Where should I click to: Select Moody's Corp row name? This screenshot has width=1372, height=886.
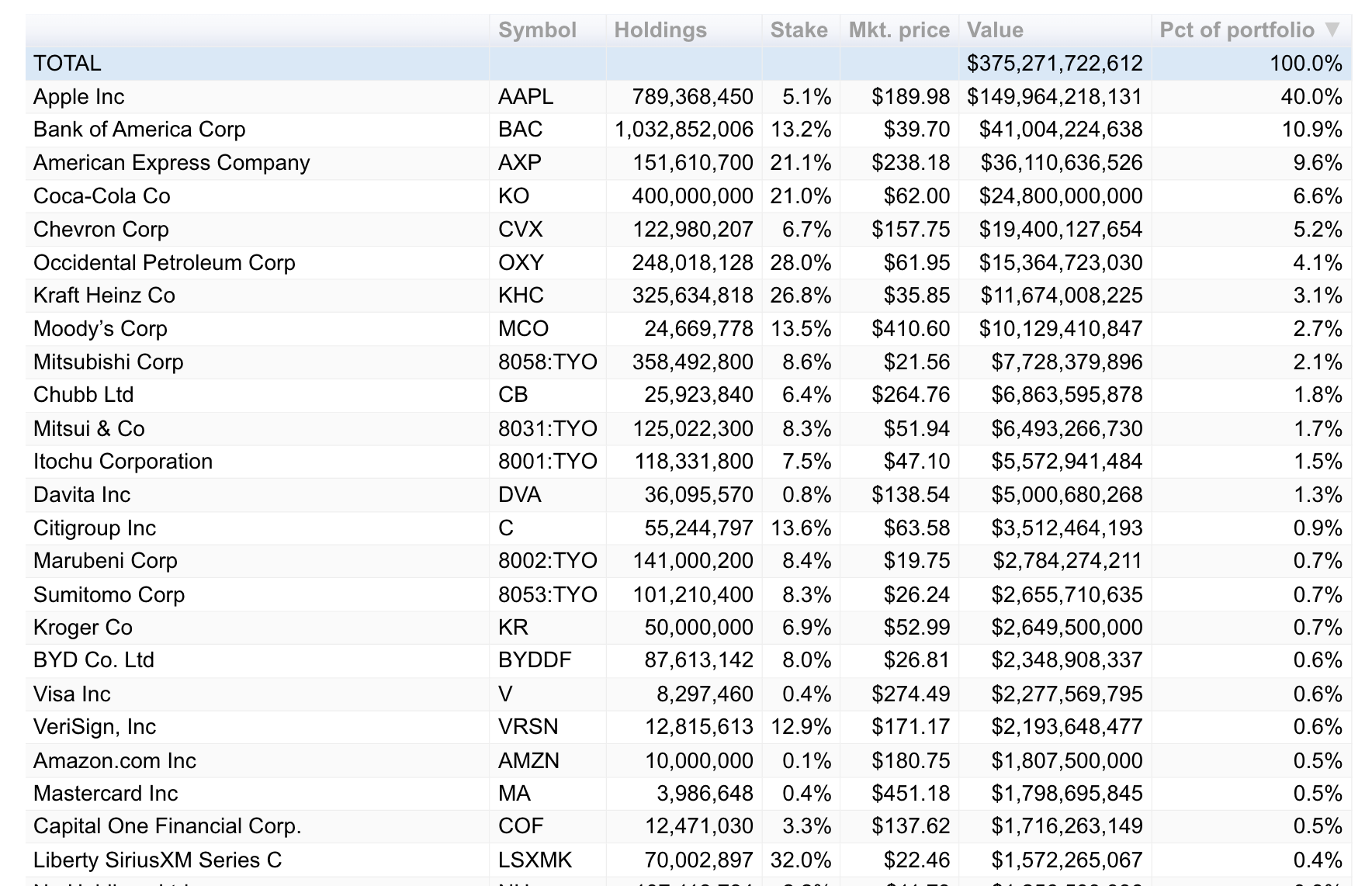(x=100, y=329)
